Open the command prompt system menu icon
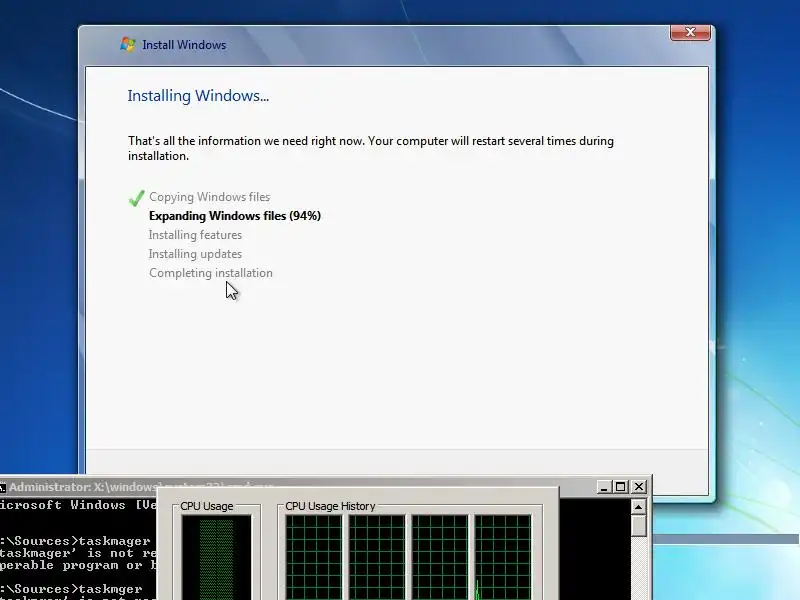Image resolution: width=800 pixels, height=600 pixels. click(3, 488)
